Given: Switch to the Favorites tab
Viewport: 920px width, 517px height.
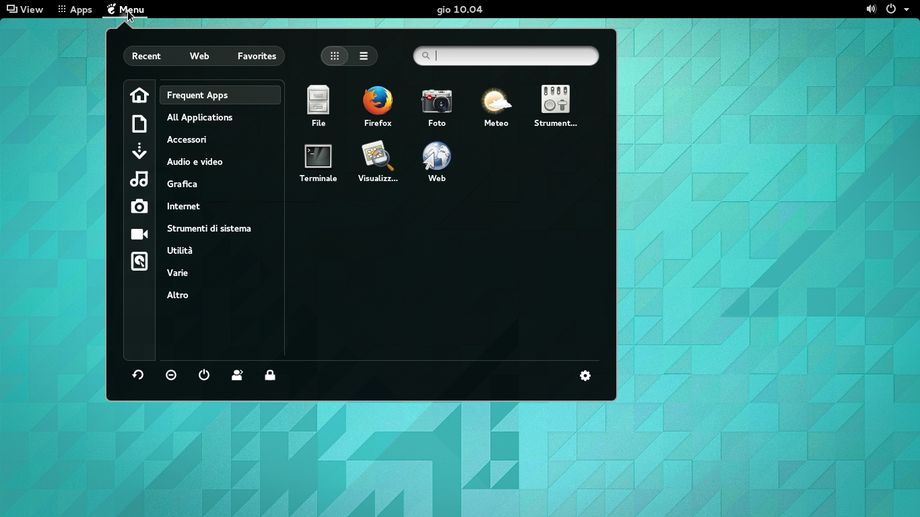Looking at the screenshot, I should [x=256, y=56].
